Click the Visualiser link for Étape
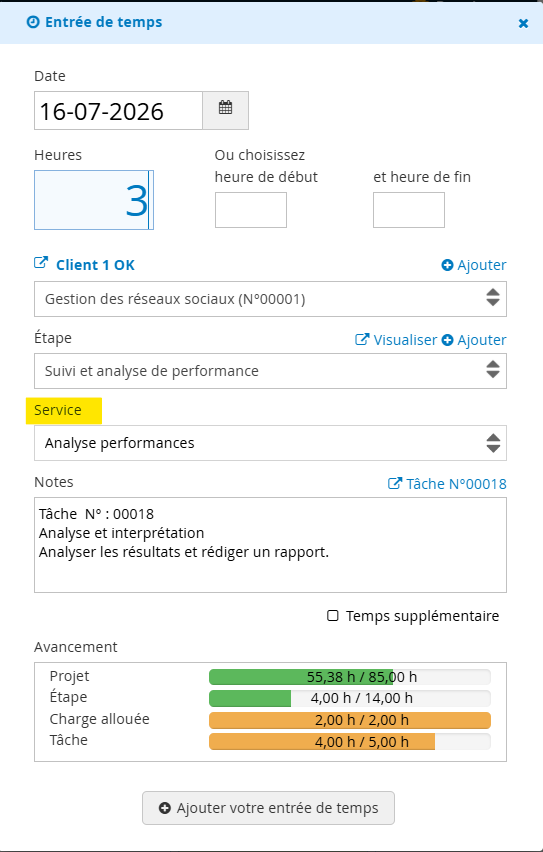Image resolution: width=543 pixels, height=852 pixels. (405, 340)
